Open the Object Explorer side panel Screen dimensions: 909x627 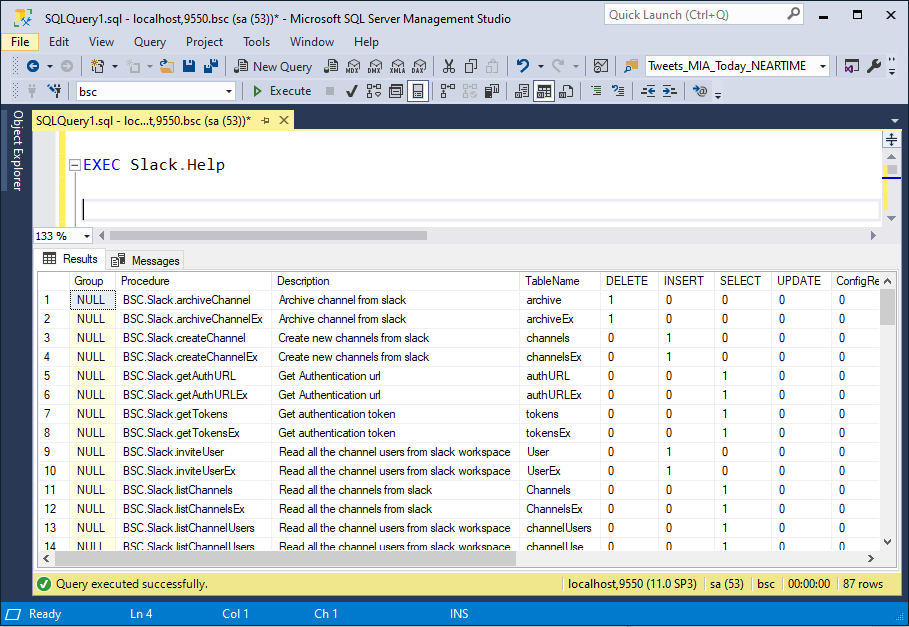[x=17, y=151]
